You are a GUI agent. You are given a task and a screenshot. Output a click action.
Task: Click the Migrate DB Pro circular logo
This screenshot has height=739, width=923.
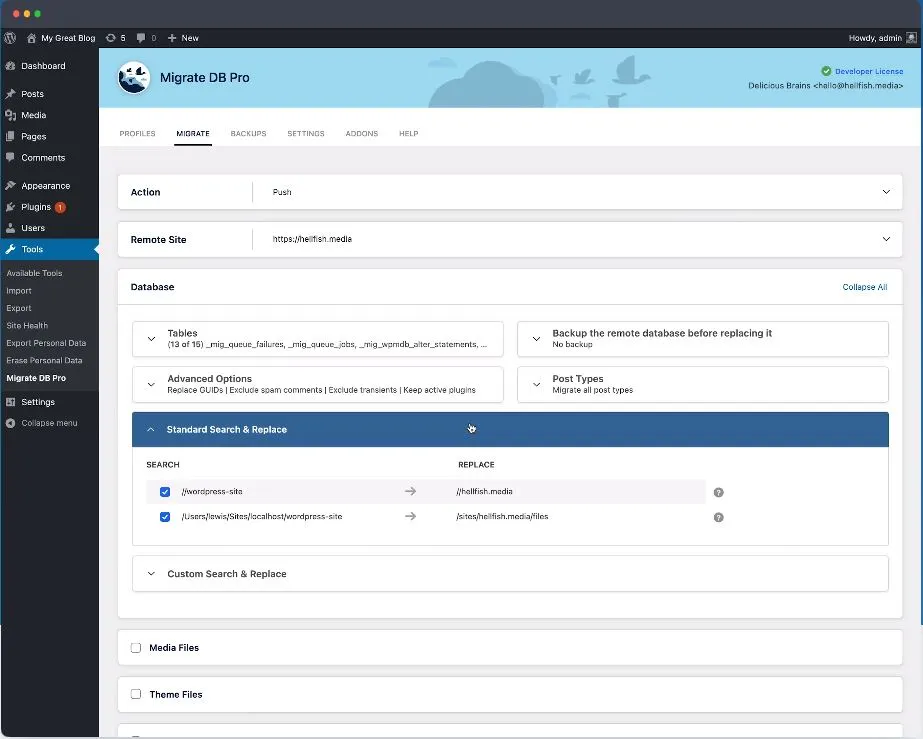(x=134, y=77)
